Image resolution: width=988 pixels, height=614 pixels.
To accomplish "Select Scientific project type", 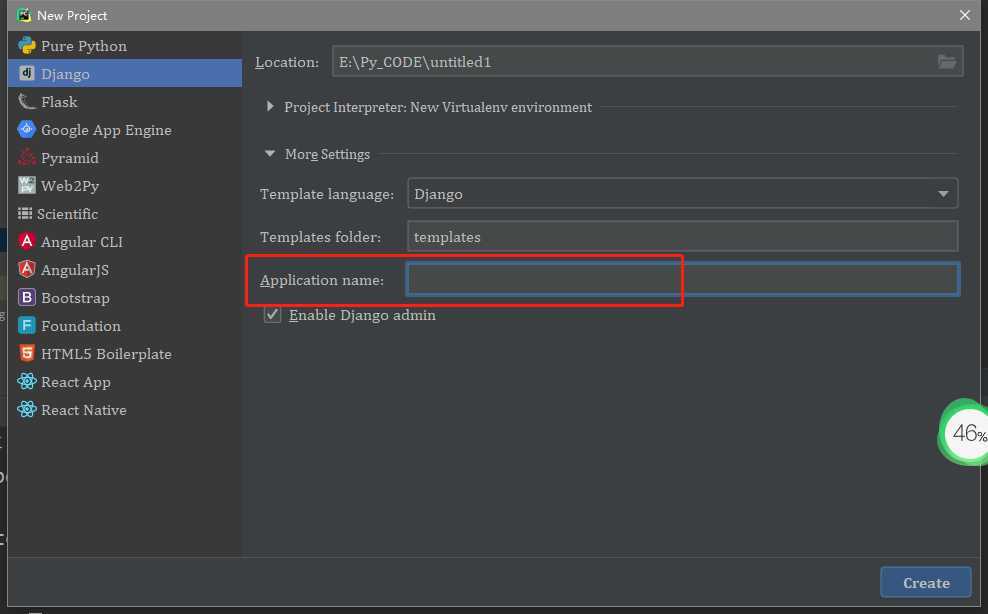I will pos(67,214).
